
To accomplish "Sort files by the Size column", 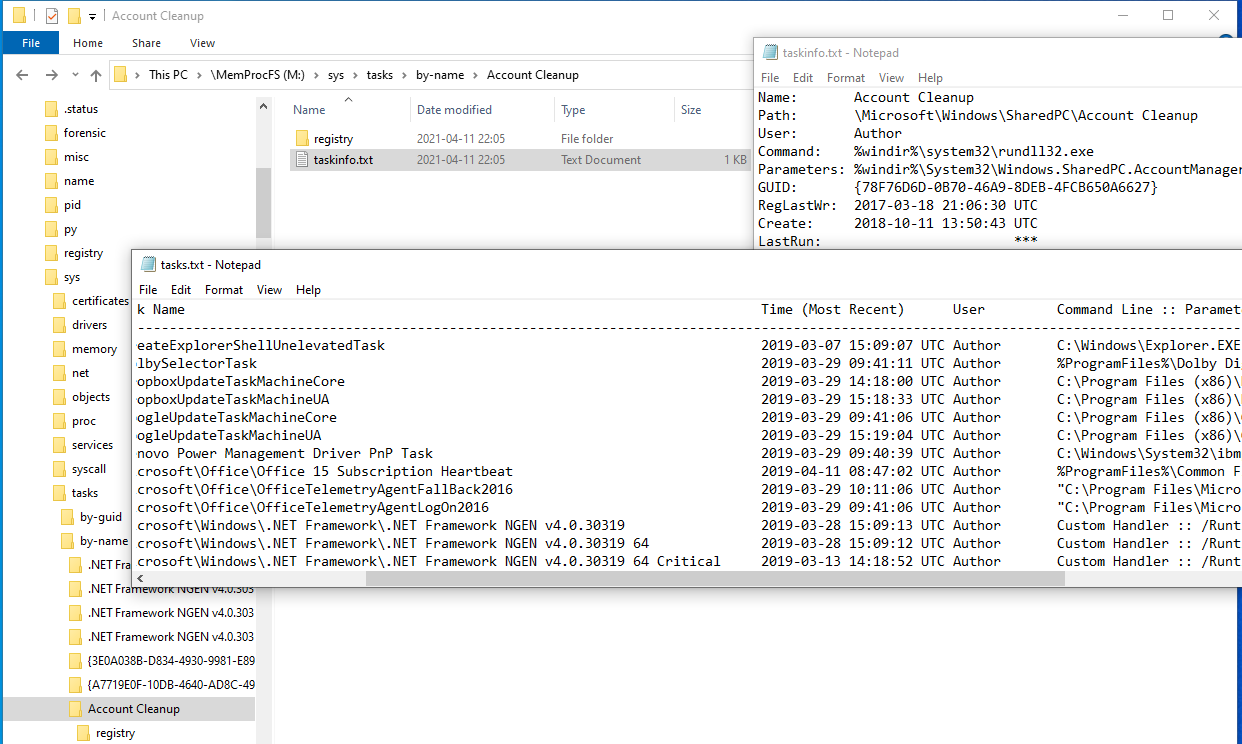I will click(x=691, y=110).
